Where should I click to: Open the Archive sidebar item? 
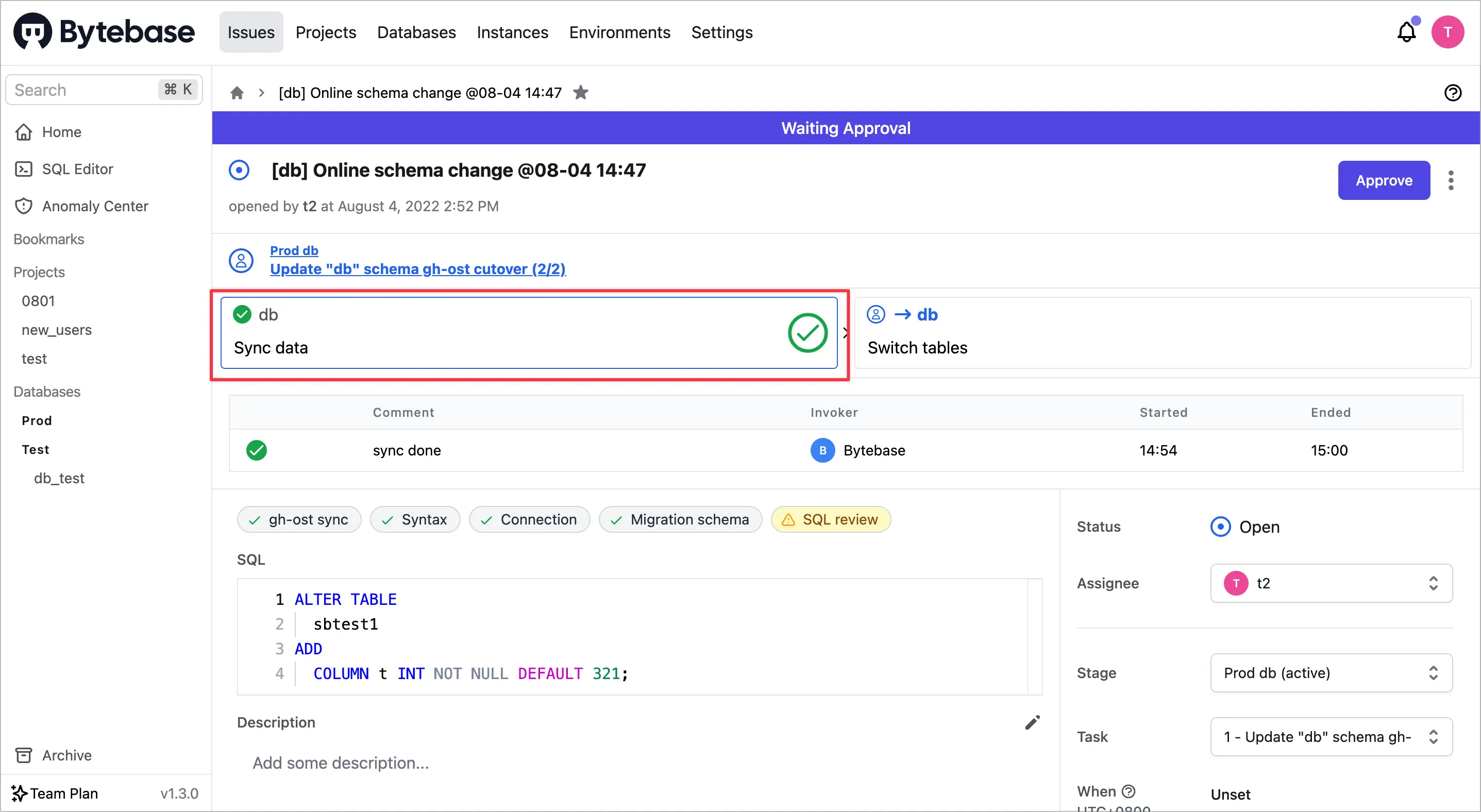66,755
